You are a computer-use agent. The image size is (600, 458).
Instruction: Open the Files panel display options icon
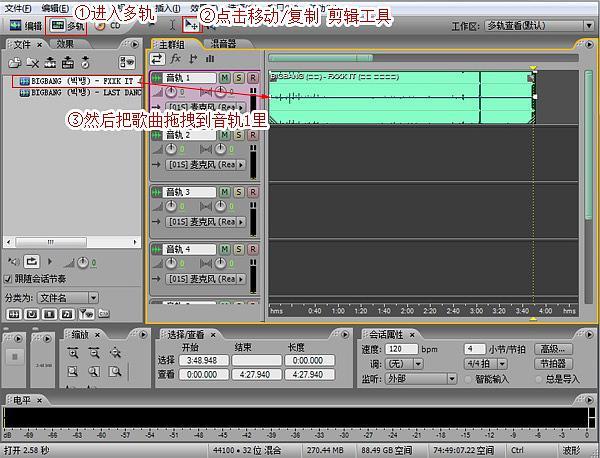127,62
